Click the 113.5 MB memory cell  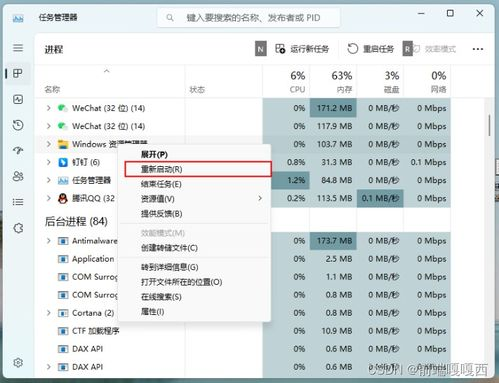(x=333, y=198)
